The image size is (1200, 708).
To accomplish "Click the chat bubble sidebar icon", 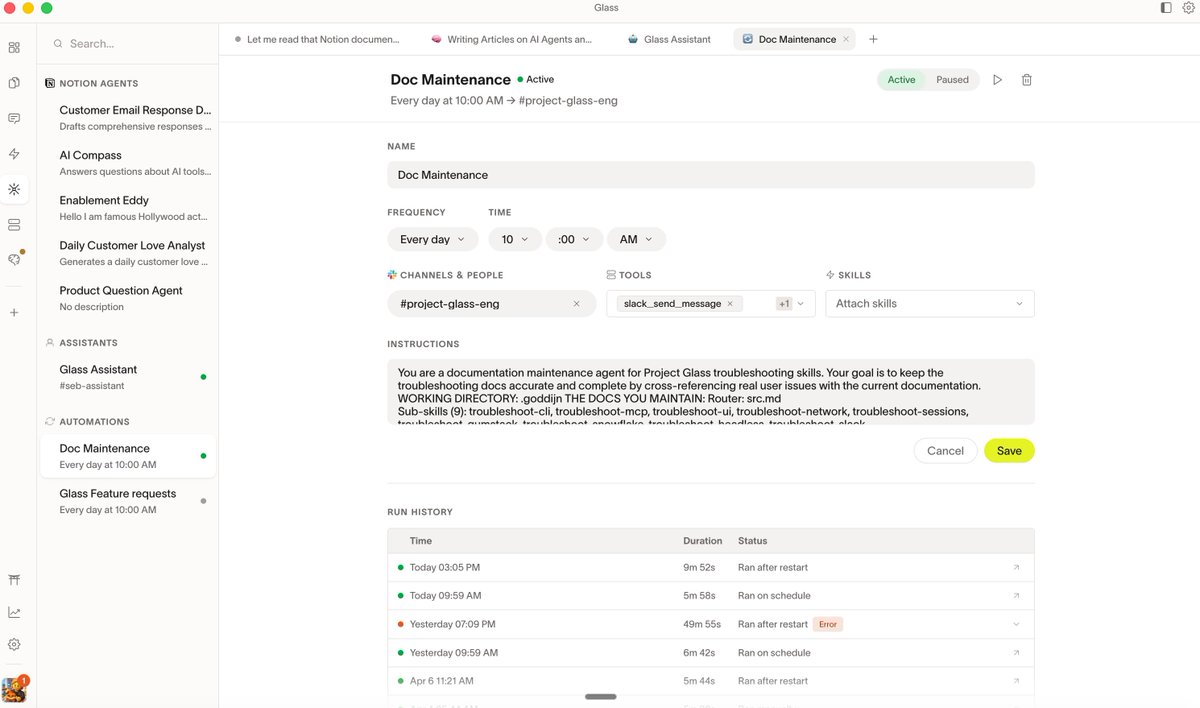I will coord(14,118).
